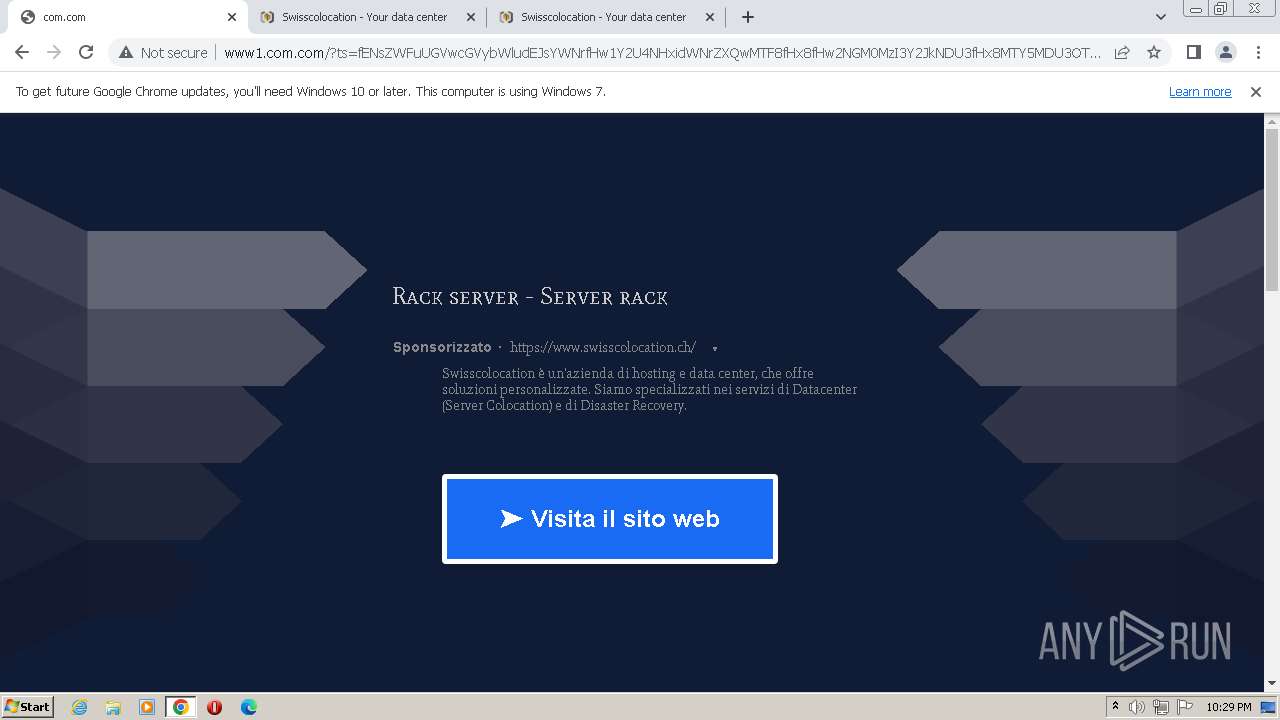Toggle the Chrome side panel

[1193, 53]
